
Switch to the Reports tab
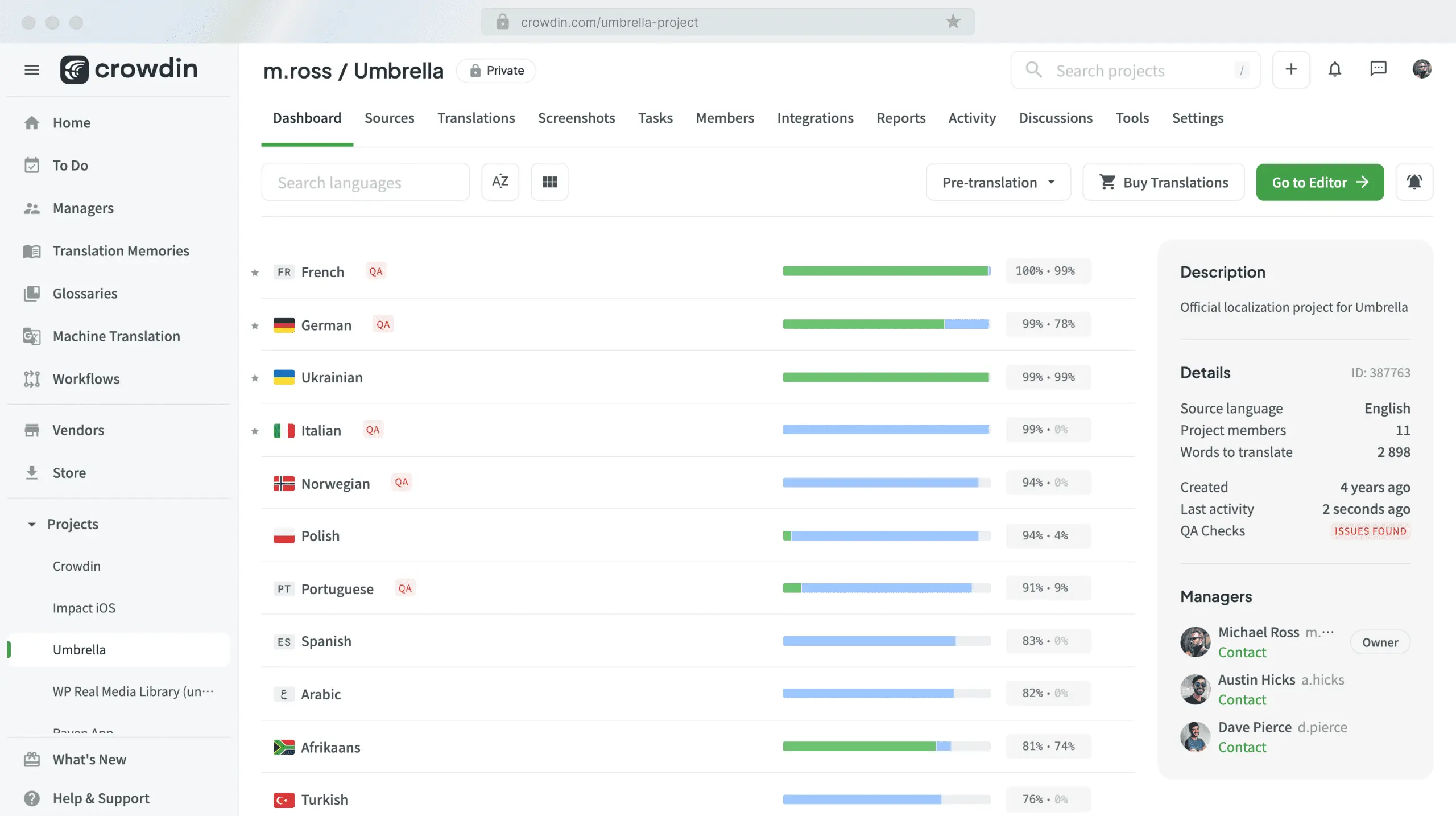pos(900,119)
